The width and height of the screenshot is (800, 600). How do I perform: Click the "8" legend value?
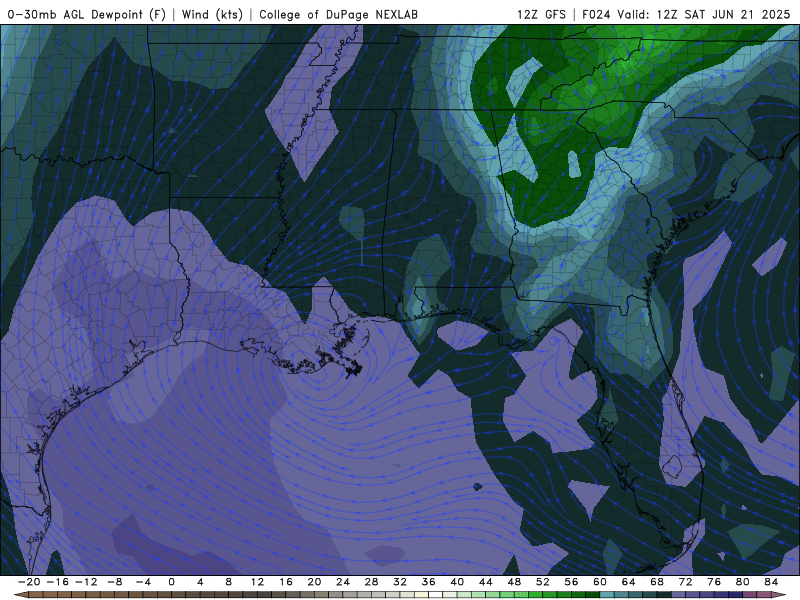229,582
